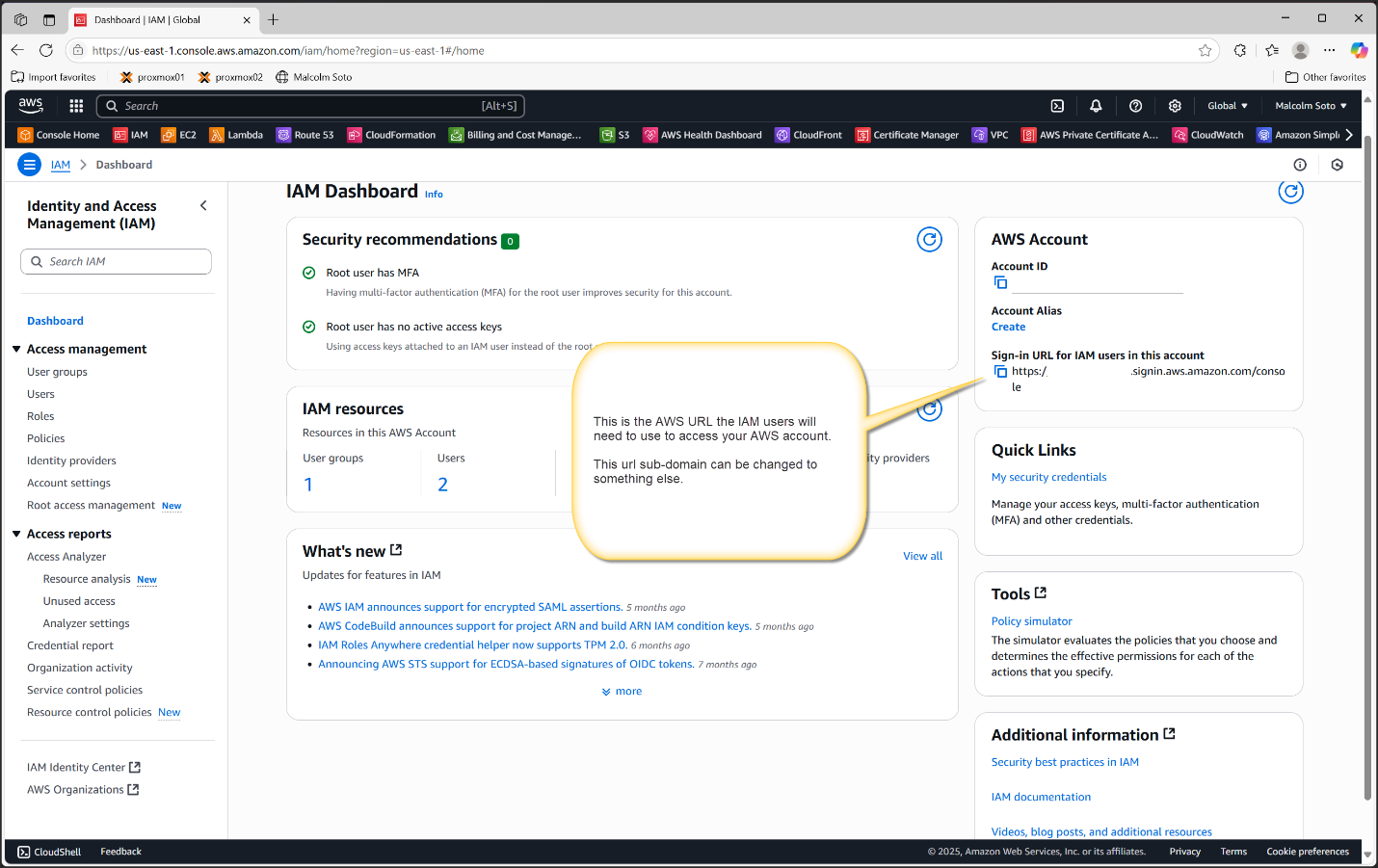Open the AWS services grid menu
Viewport: 1378px width, 868px height.
point(76,106)
